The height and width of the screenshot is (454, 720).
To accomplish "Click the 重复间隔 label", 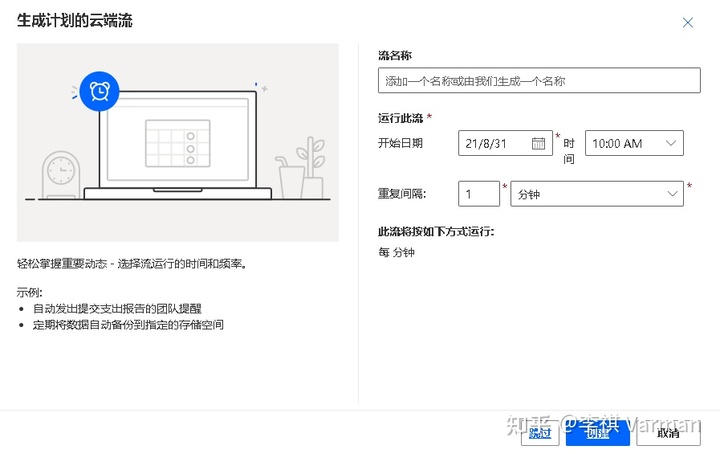I will [402, 194].
